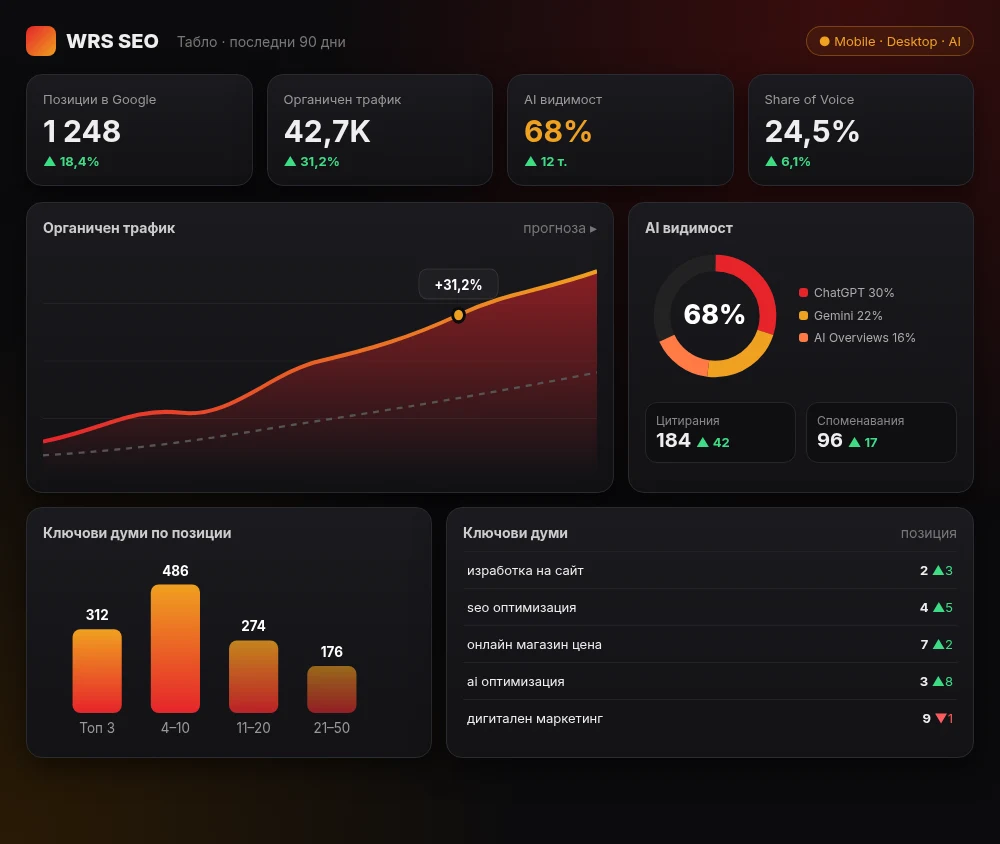Click the green up arrow beside 12 т.
The height and width of the screenshot is (844, 1000).
point(531,161)
